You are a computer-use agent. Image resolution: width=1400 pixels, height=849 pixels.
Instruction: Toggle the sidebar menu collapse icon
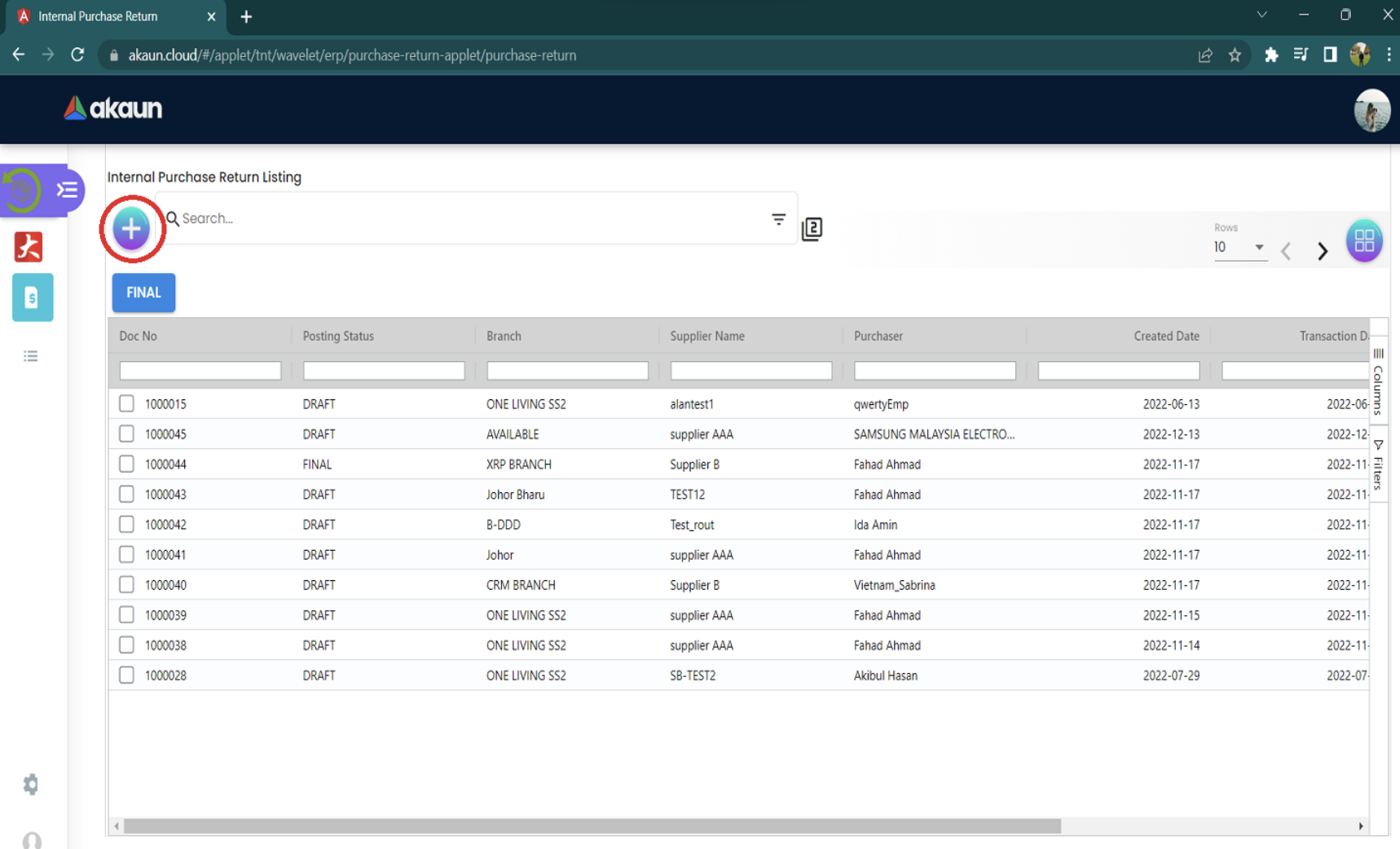[x=67, y=190]
